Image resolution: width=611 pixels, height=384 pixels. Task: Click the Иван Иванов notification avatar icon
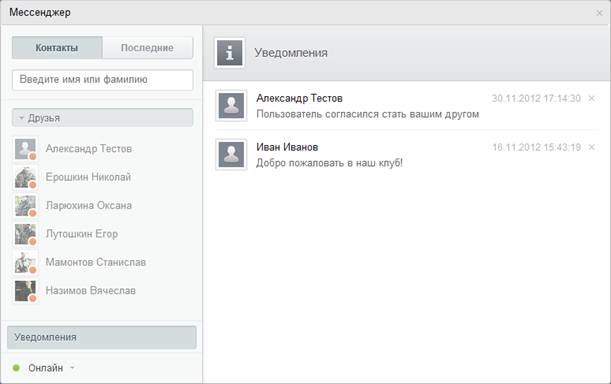point(231,154)
